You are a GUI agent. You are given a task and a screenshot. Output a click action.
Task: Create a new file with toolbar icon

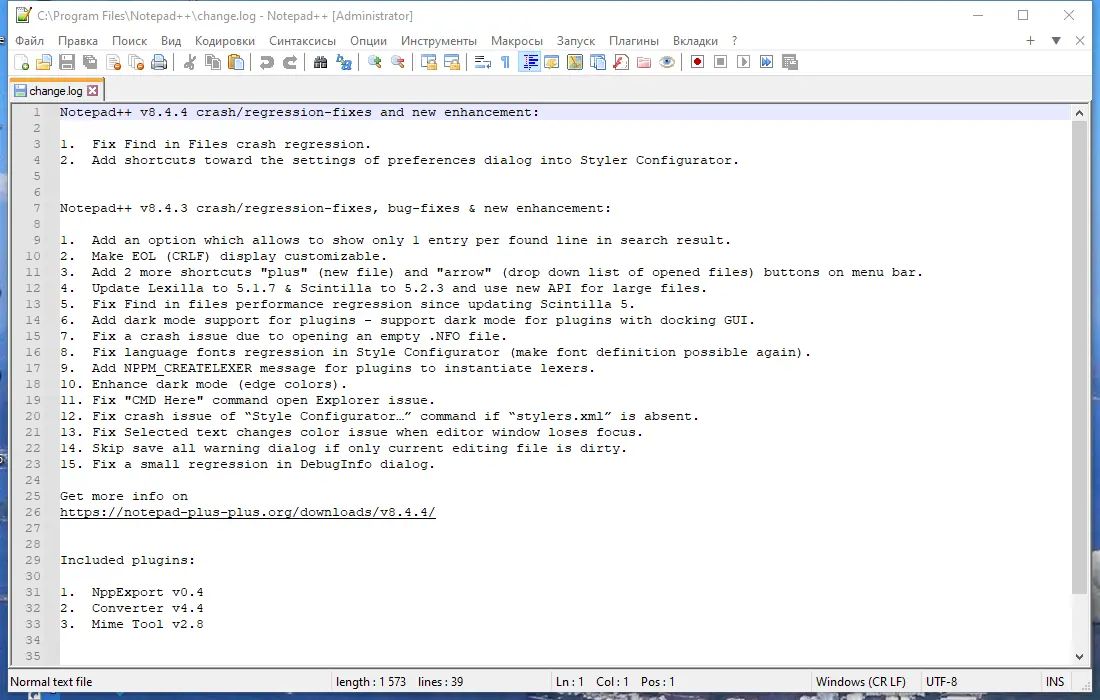[x=21, y=62]
